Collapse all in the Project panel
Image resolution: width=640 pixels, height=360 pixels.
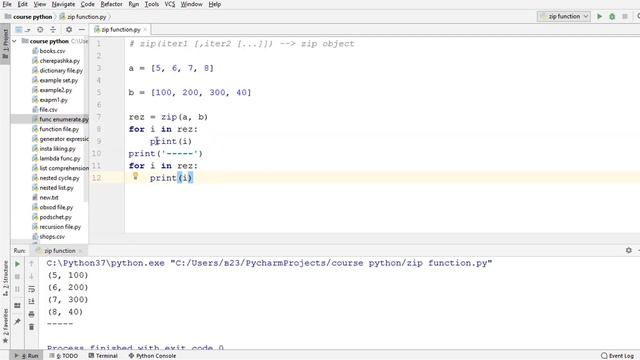click(53, 30)
